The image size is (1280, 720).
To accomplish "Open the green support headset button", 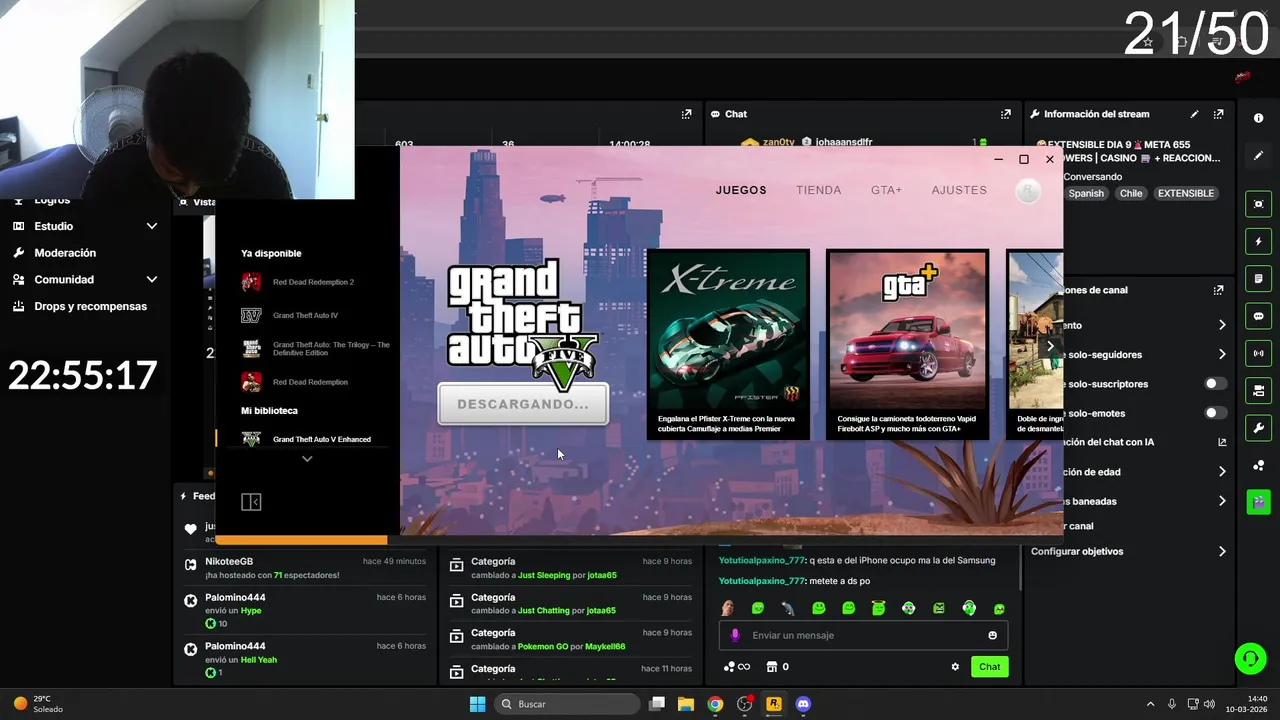I will pos(1250,658).
